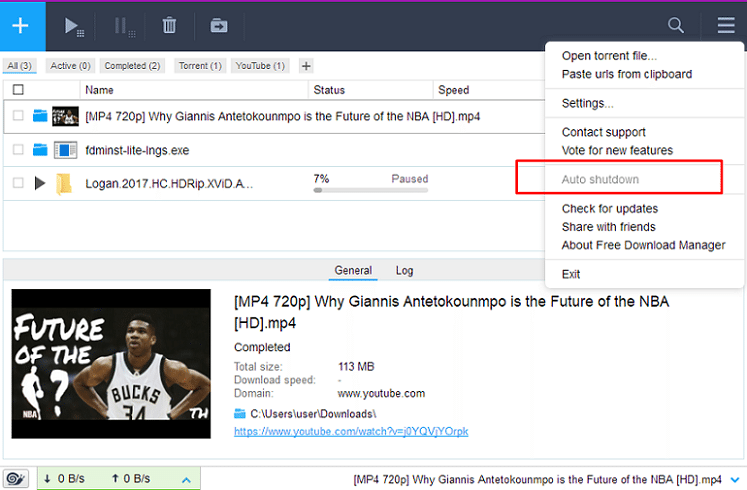Click the Logan download progress bar
Viewport: 747px width, 490px height.
[371, 190]
